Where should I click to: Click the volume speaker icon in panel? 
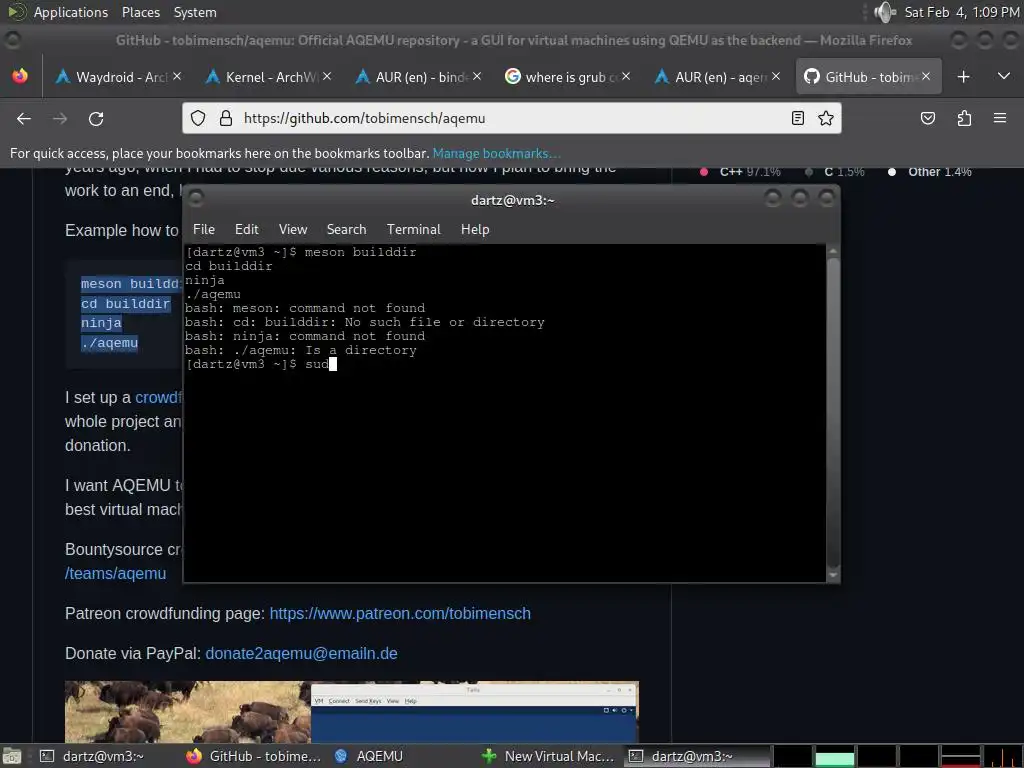[884, 12]
